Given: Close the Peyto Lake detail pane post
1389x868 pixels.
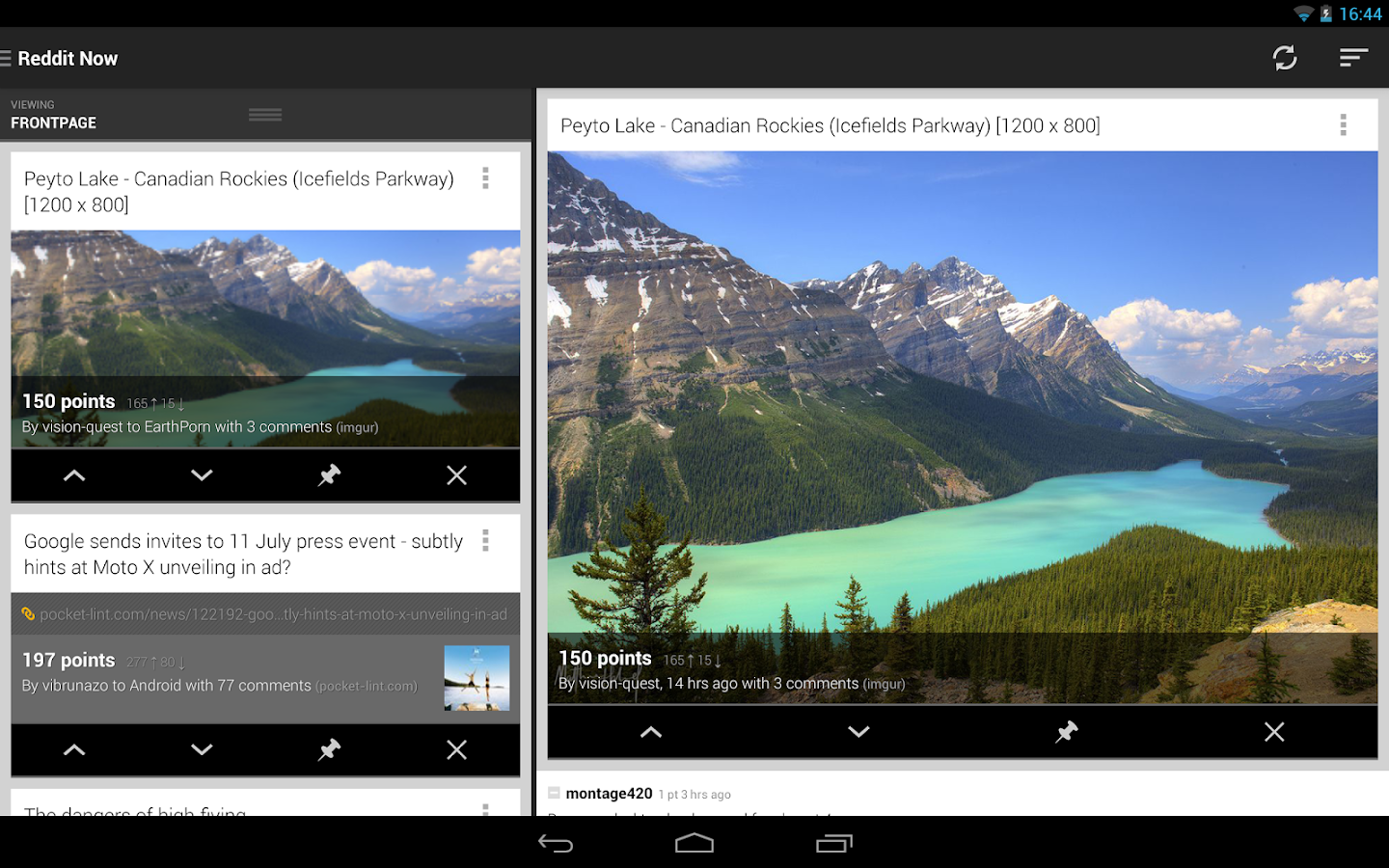Looking at the screenshot, I should click(1274, 732).
